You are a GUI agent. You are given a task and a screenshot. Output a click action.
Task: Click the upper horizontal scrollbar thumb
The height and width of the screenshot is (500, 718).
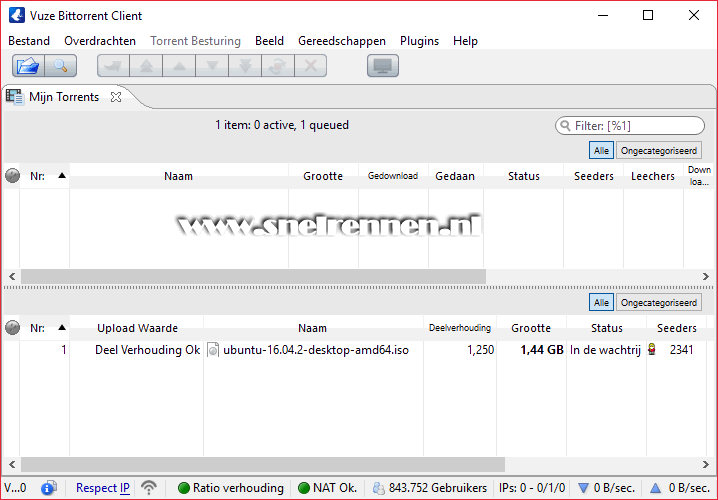[x=253, y=276]
